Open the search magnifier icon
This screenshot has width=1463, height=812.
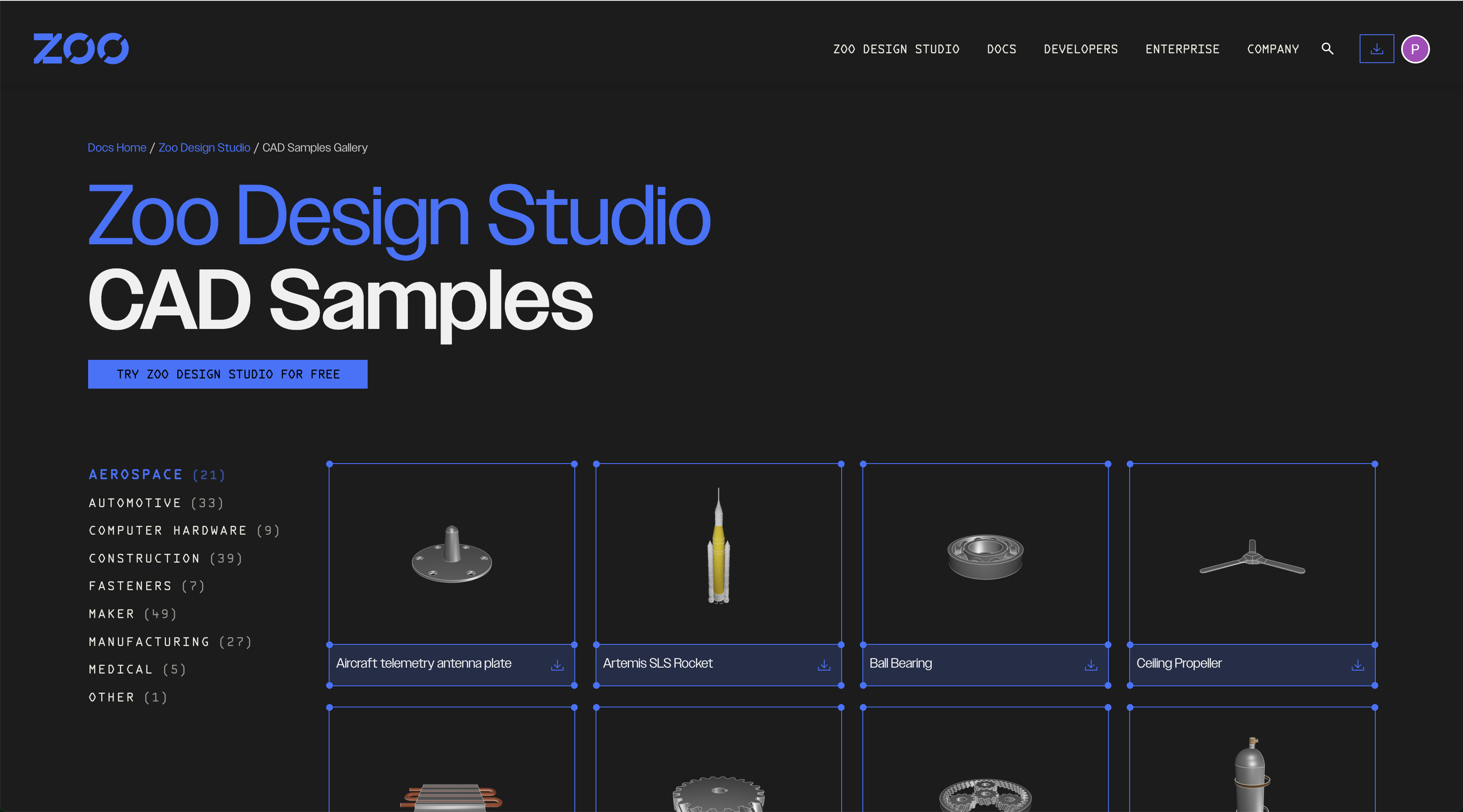(1327, 49)
